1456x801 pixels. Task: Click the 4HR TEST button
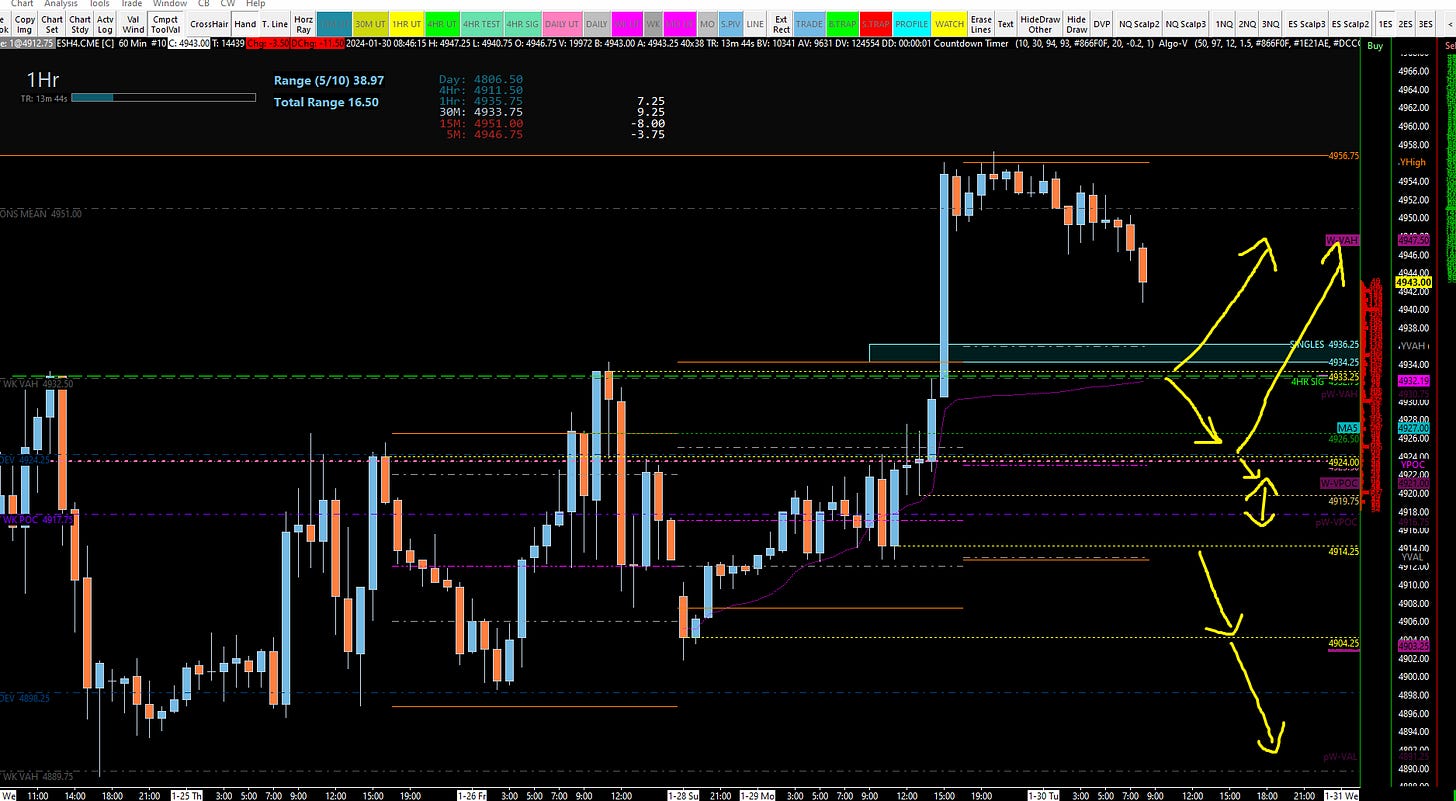tap(482, 24)
